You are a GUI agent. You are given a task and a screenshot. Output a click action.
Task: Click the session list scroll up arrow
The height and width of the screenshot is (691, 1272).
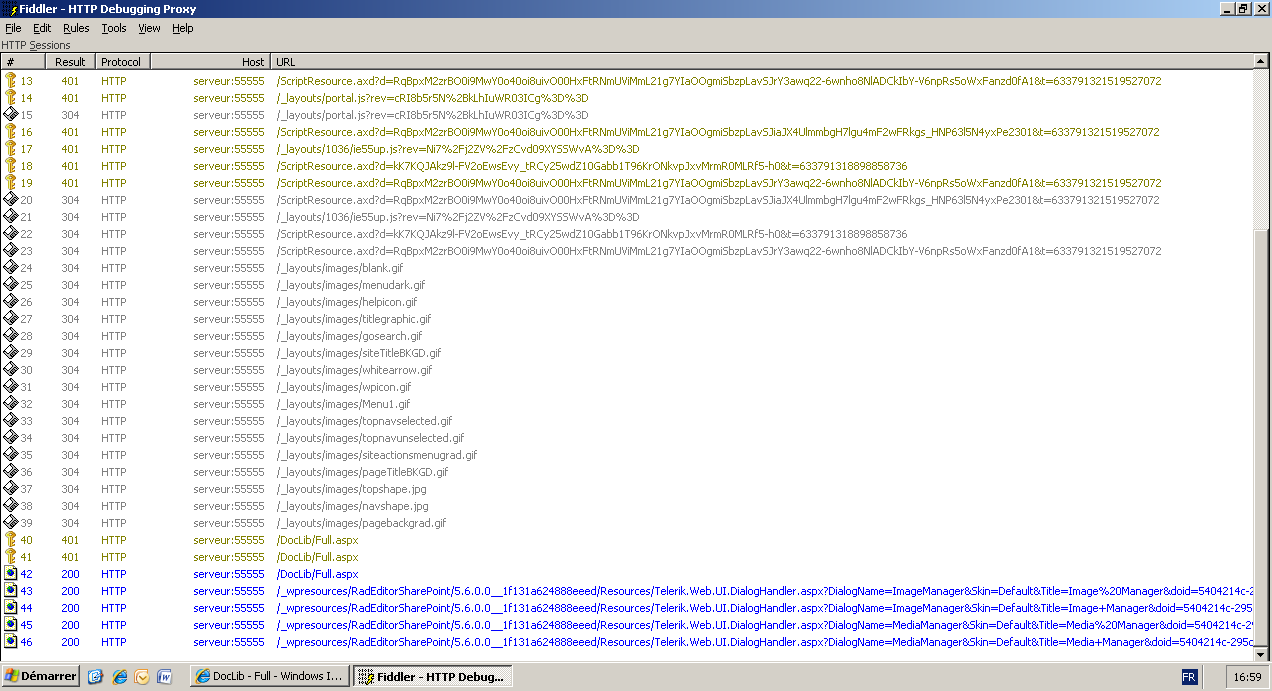pyautogui.click(x=1262, y=63)
